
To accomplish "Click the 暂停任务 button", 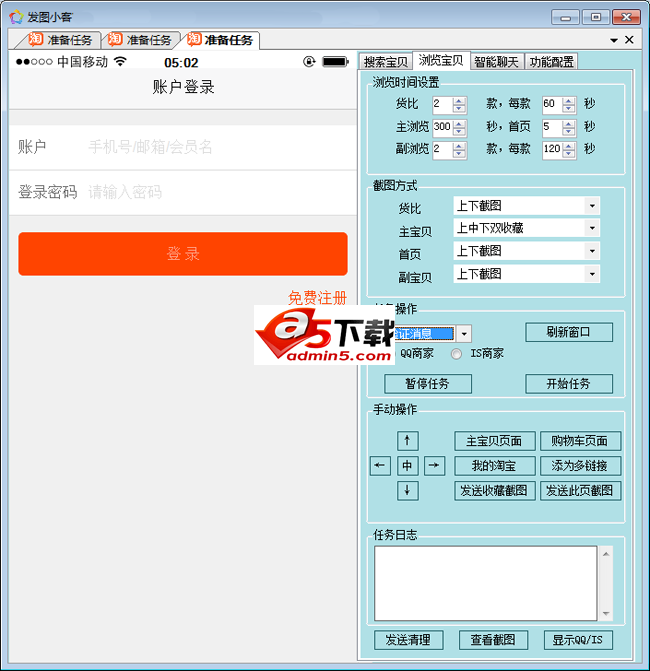I will pos(428,383).
